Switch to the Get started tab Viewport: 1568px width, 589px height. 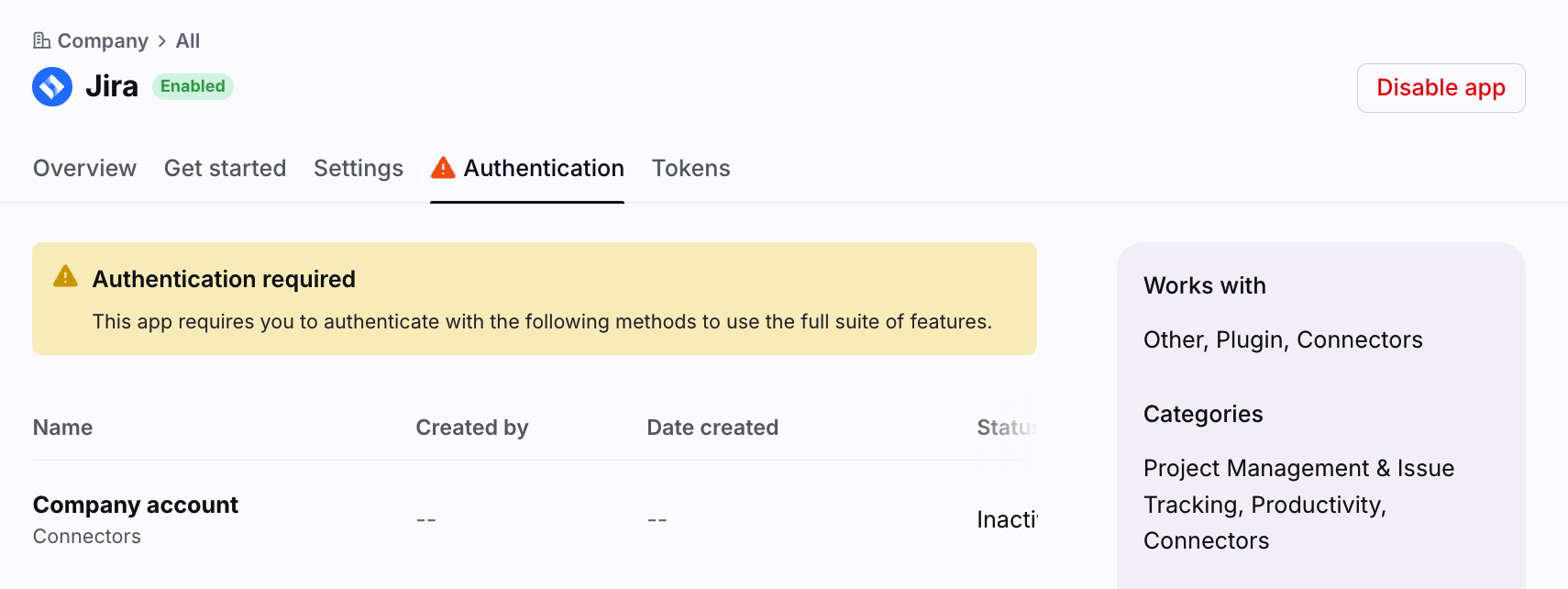(225, 169)
